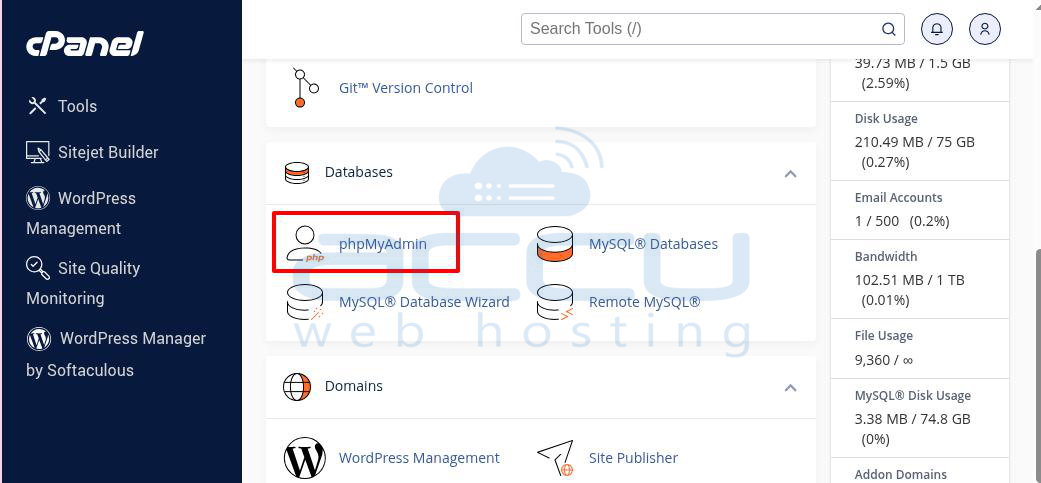
Task: Click the 3.38 MB / 74.8 GB value
Action: [x=912, y=419]
